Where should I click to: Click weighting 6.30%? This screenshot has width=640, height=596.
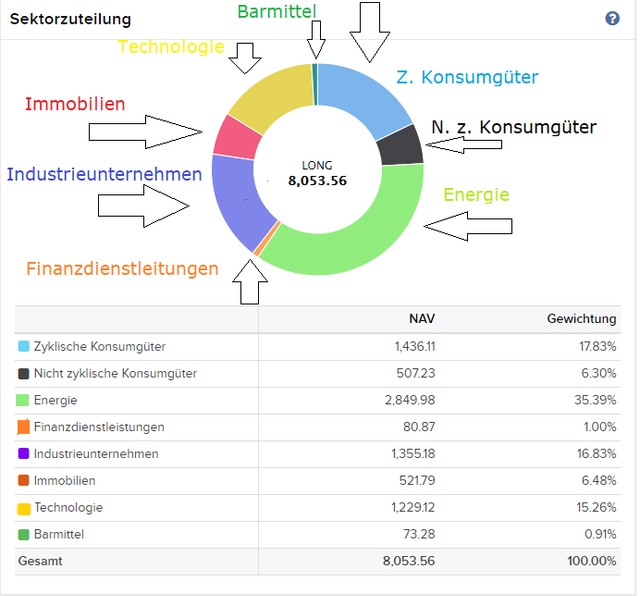click(599, 374)
